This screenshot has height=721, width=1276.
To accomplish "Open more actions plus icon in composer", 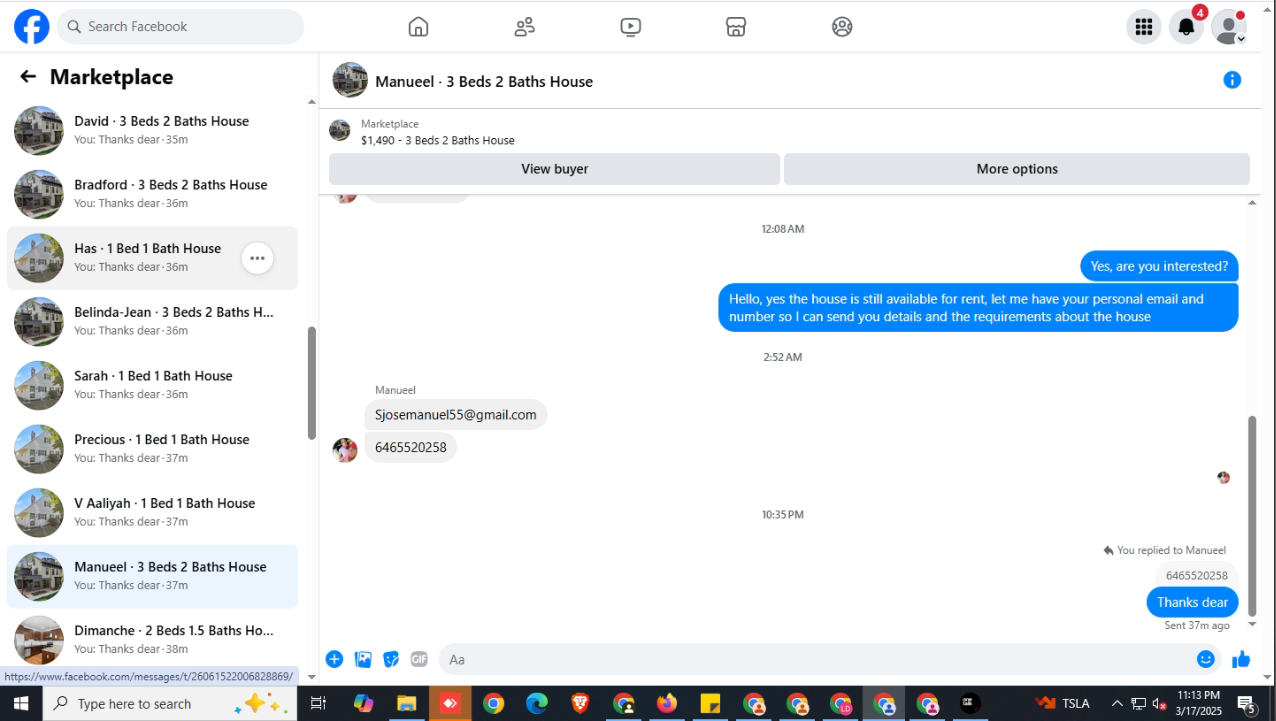I will tap(335, 659).
